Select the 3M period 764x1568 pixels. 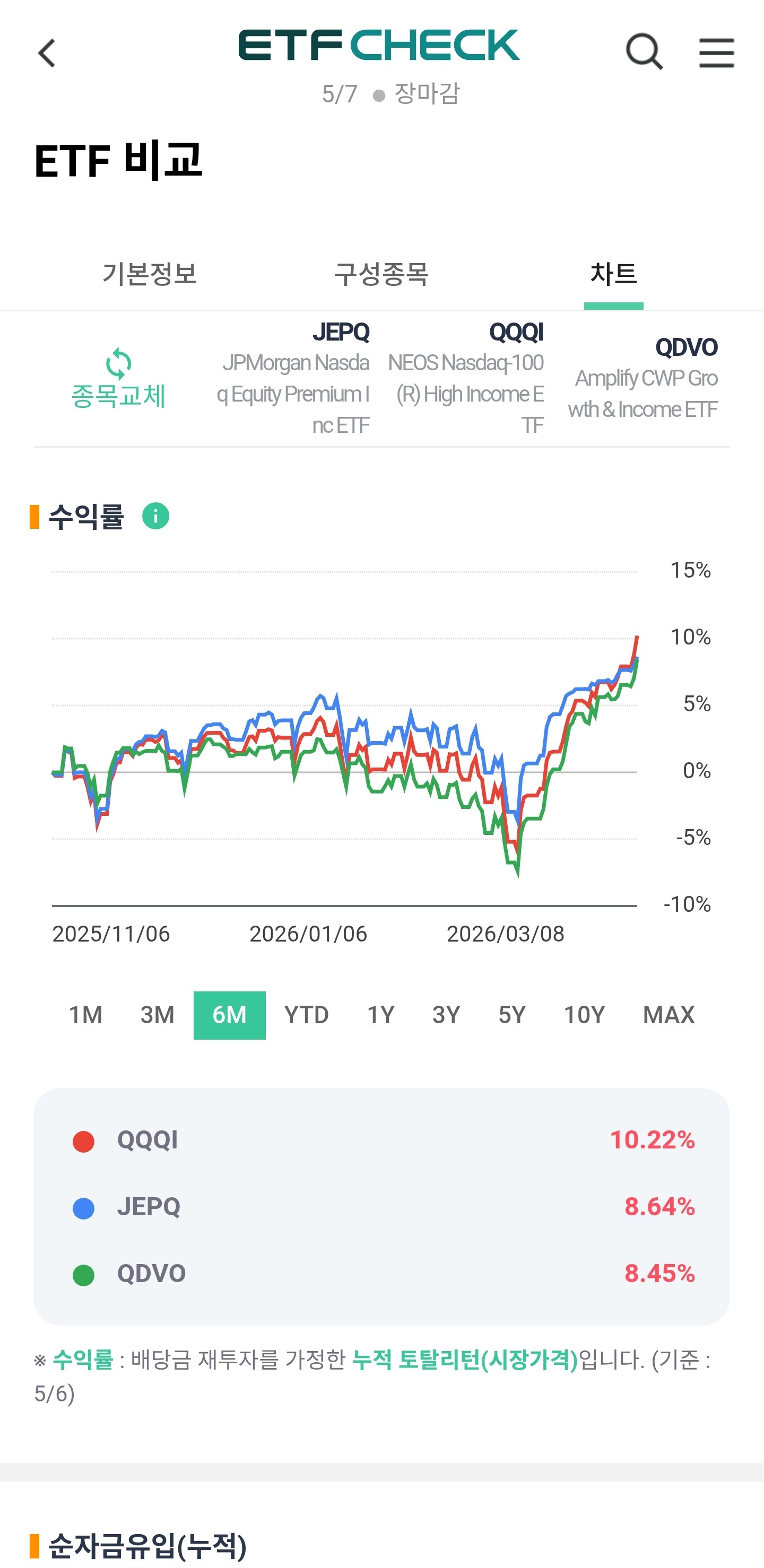(157, 1015)
